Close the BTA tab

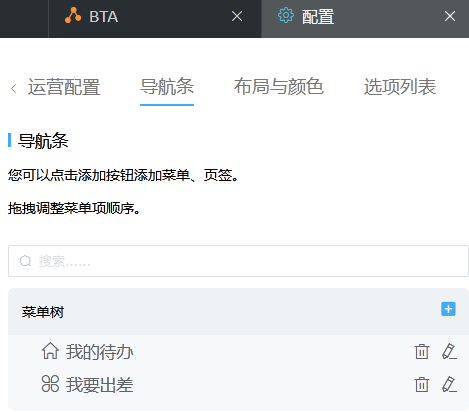click(237, 16)
